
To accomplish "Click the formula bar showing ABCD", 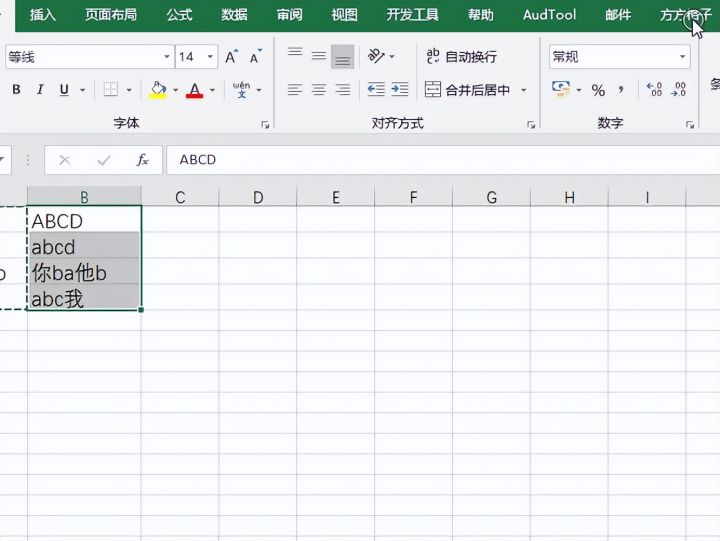I will coord(443,160).
